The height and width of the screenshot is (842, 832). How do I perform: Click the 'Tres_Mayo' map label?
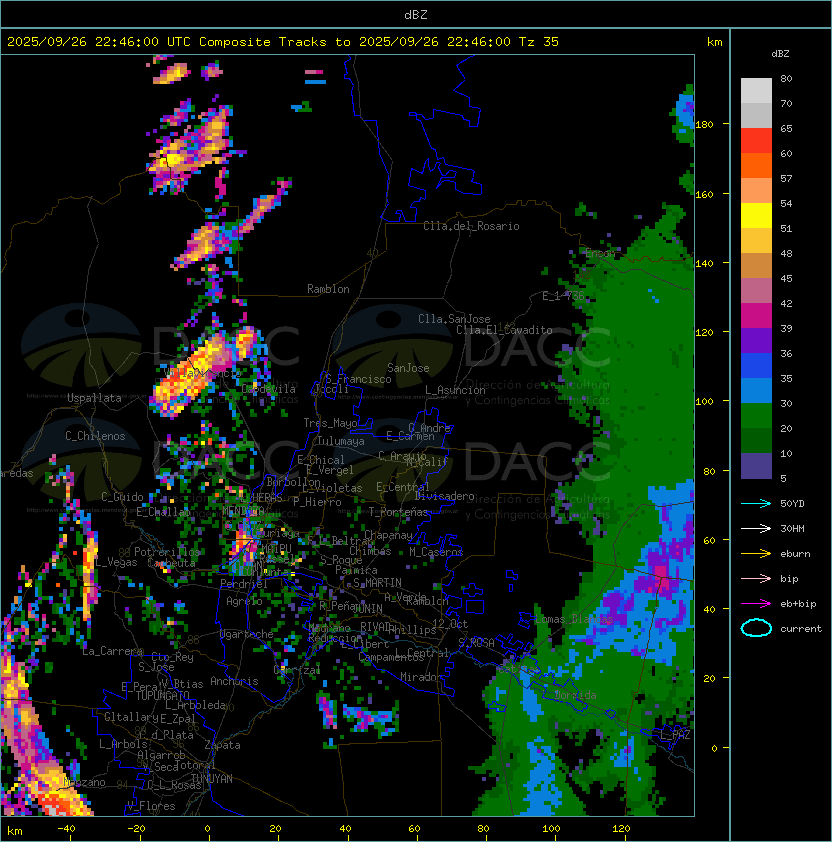(330, 423)
